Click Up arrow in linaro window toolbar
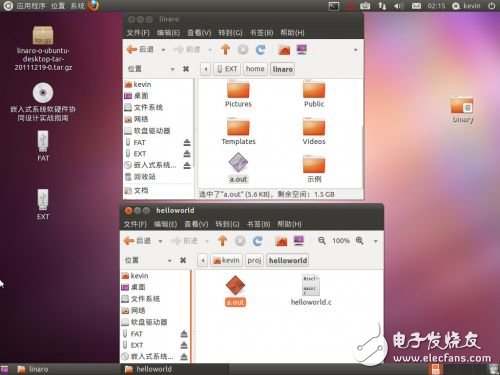 point(226,50)
